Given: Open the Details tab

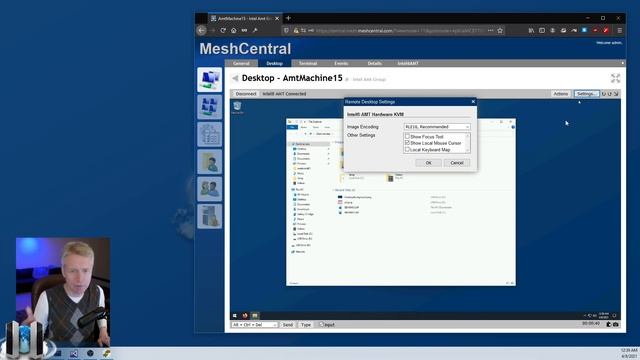Looking at the screenshot, I should click(374, 63).
